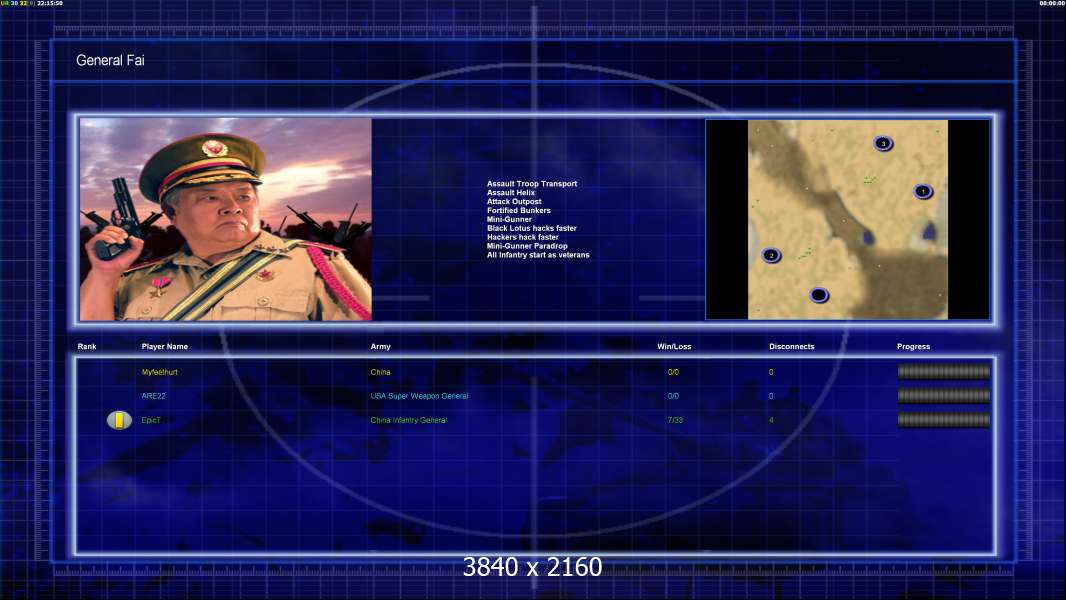Click the Win/Loss column header

[674, 347]
